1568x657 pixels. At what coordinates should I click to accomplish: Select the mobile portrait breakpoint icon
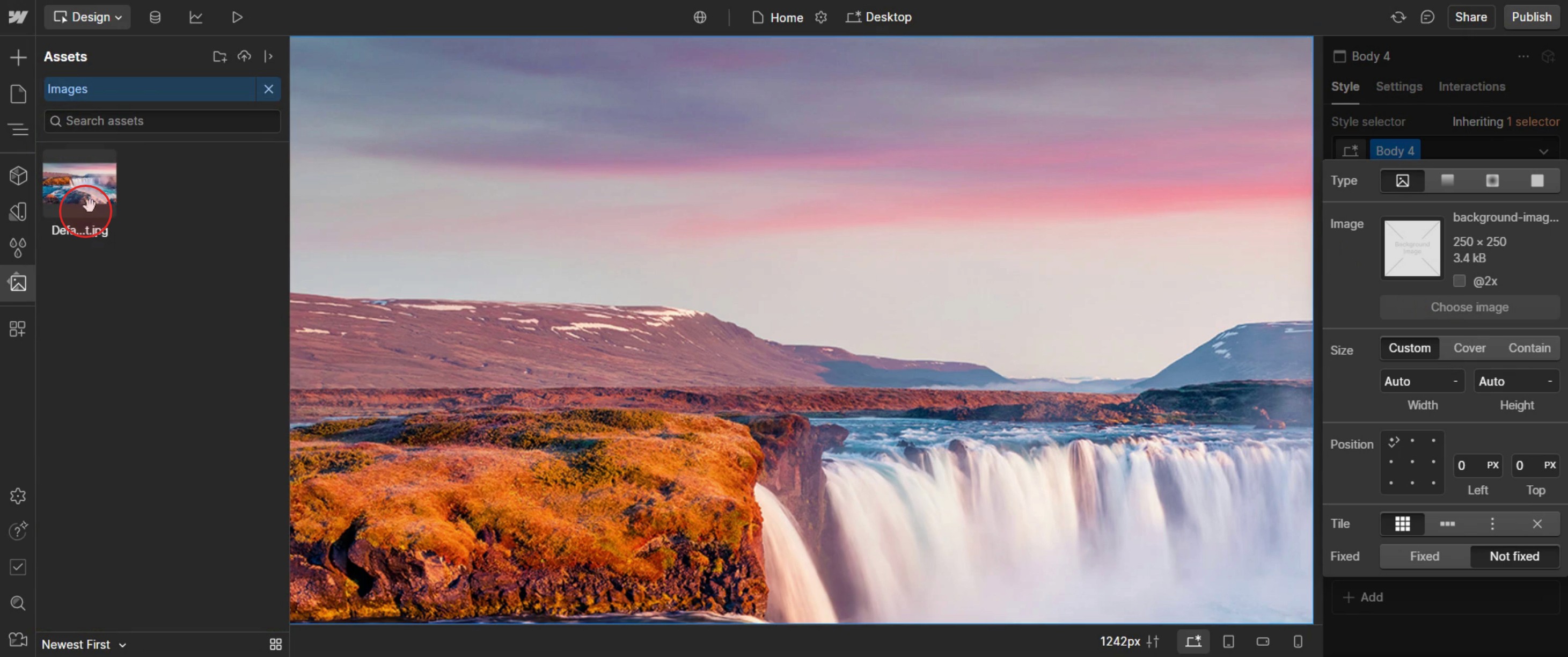(1297, 642)
